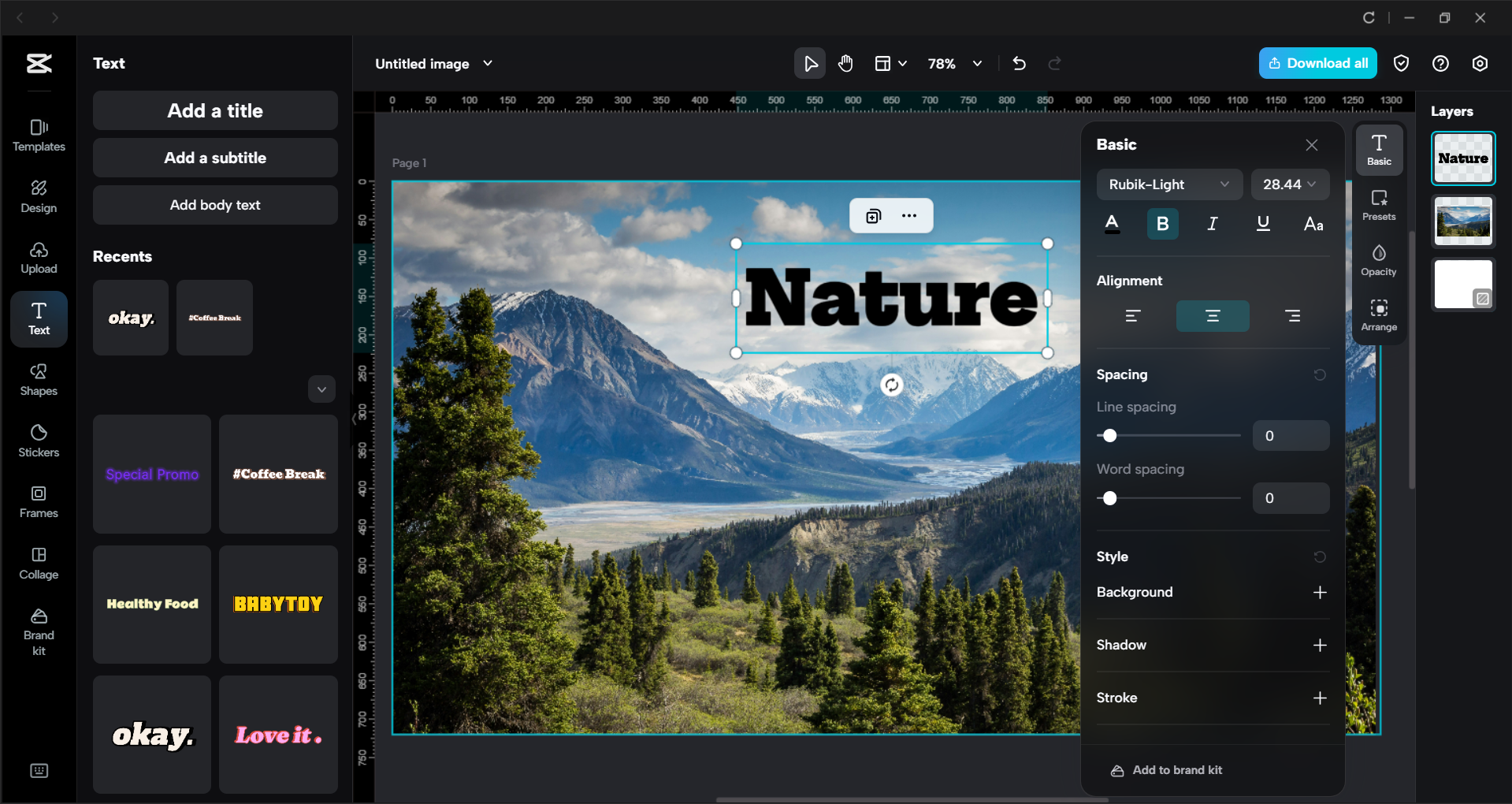Viewport: 1512px width, 804px height.
Task: Click Add to brand kit
Action: pyautogui.click(x=1165, y=770)
